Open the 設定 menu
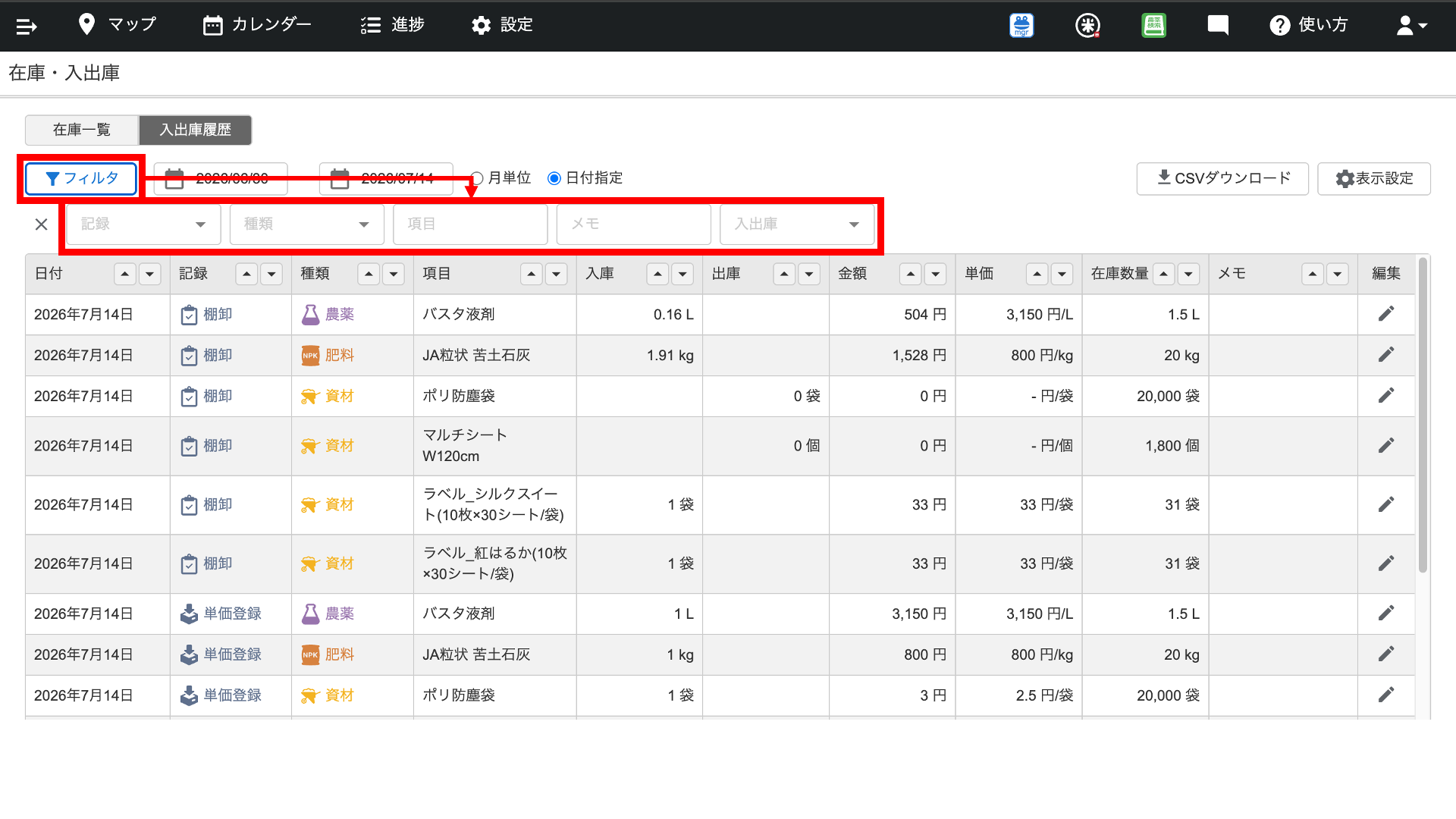This screenshot has width=1456, height=819. pyautogui.click(x=502, y=25)
